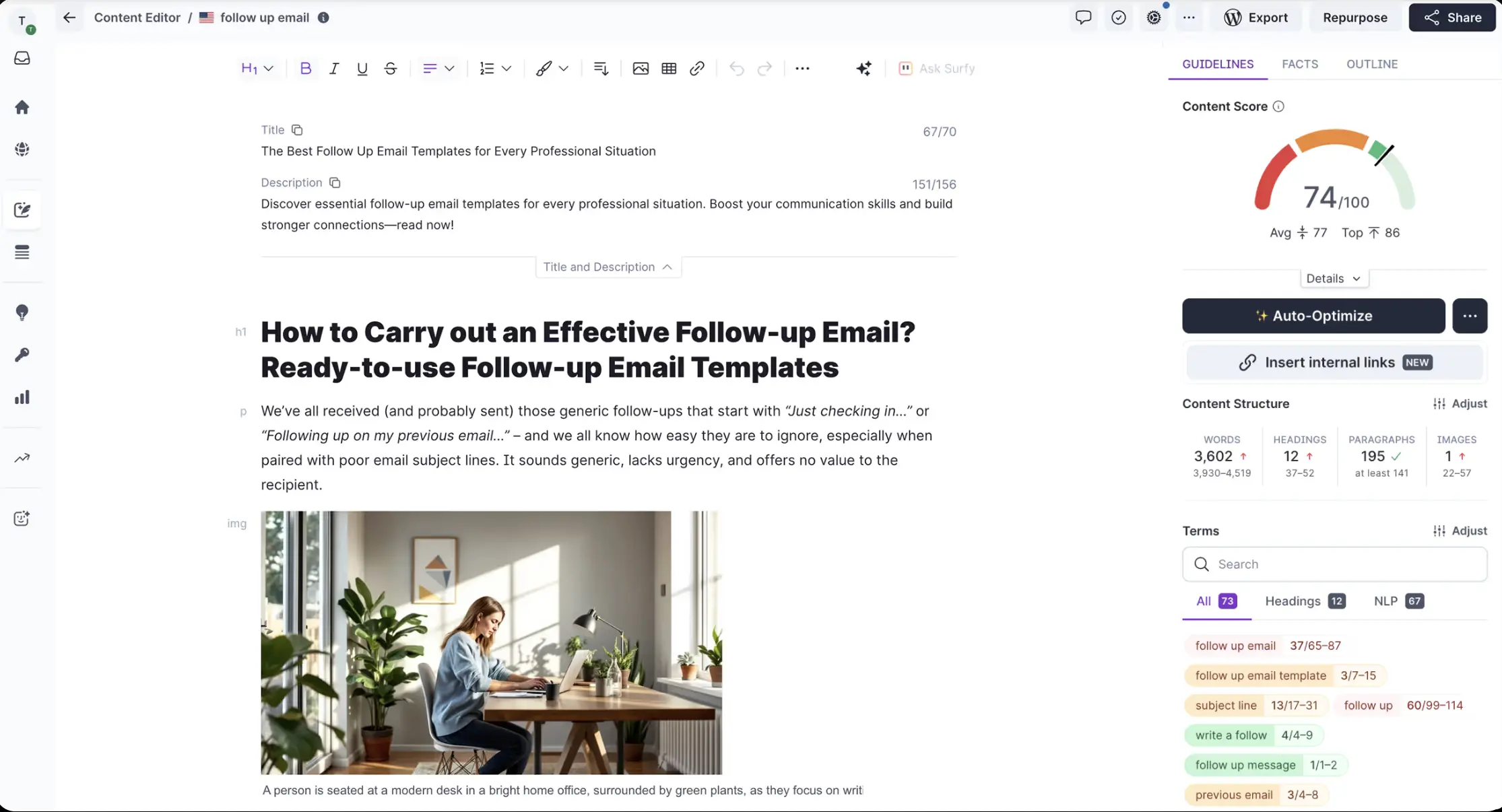
Task: Go back with the left arrow
Action: (x=69, y=18)
